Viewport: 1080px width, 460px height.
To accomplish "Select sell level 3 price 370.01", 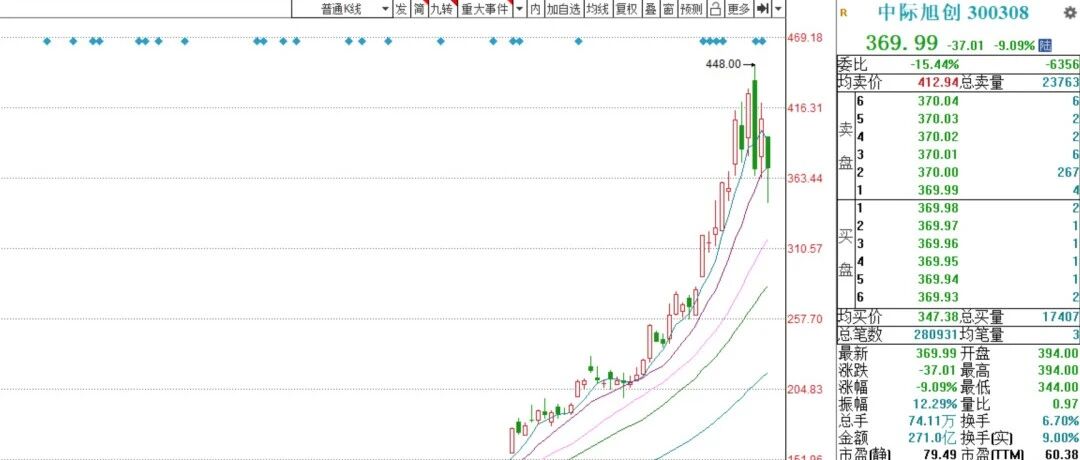I will click(938, 154).
